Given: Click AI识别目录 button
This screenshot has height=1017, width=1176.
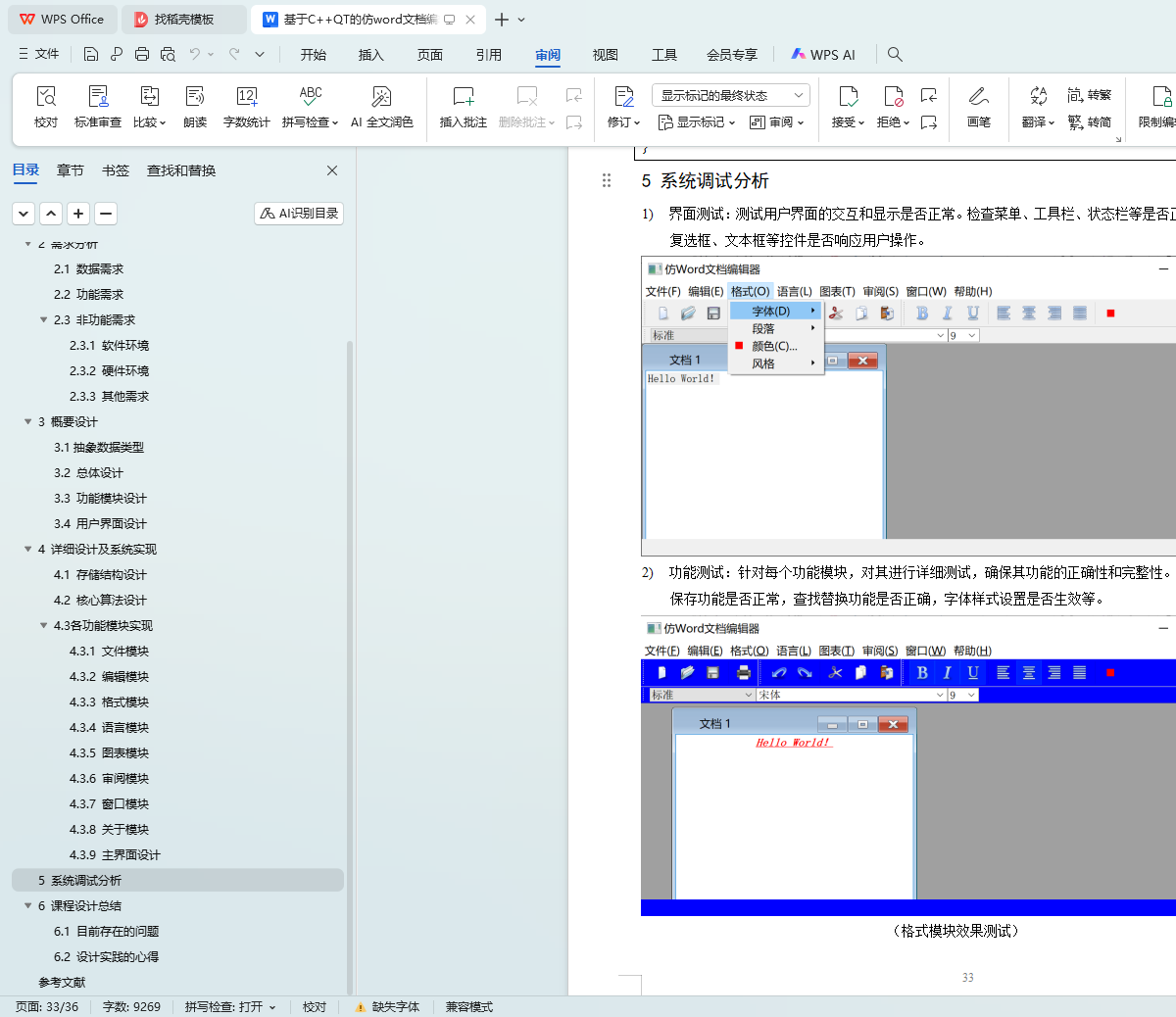Looking at the screenshot, I should [299, 213].
